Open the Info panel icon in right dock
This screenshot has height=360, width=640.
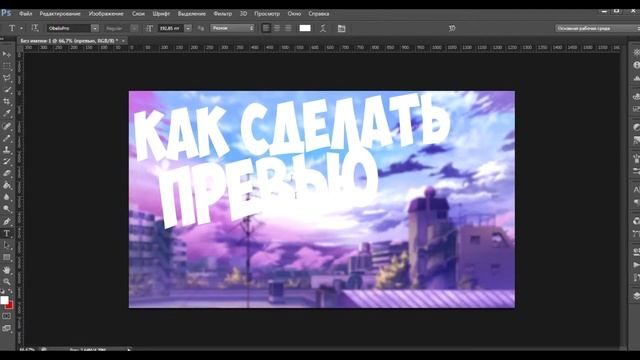(636, 65)
